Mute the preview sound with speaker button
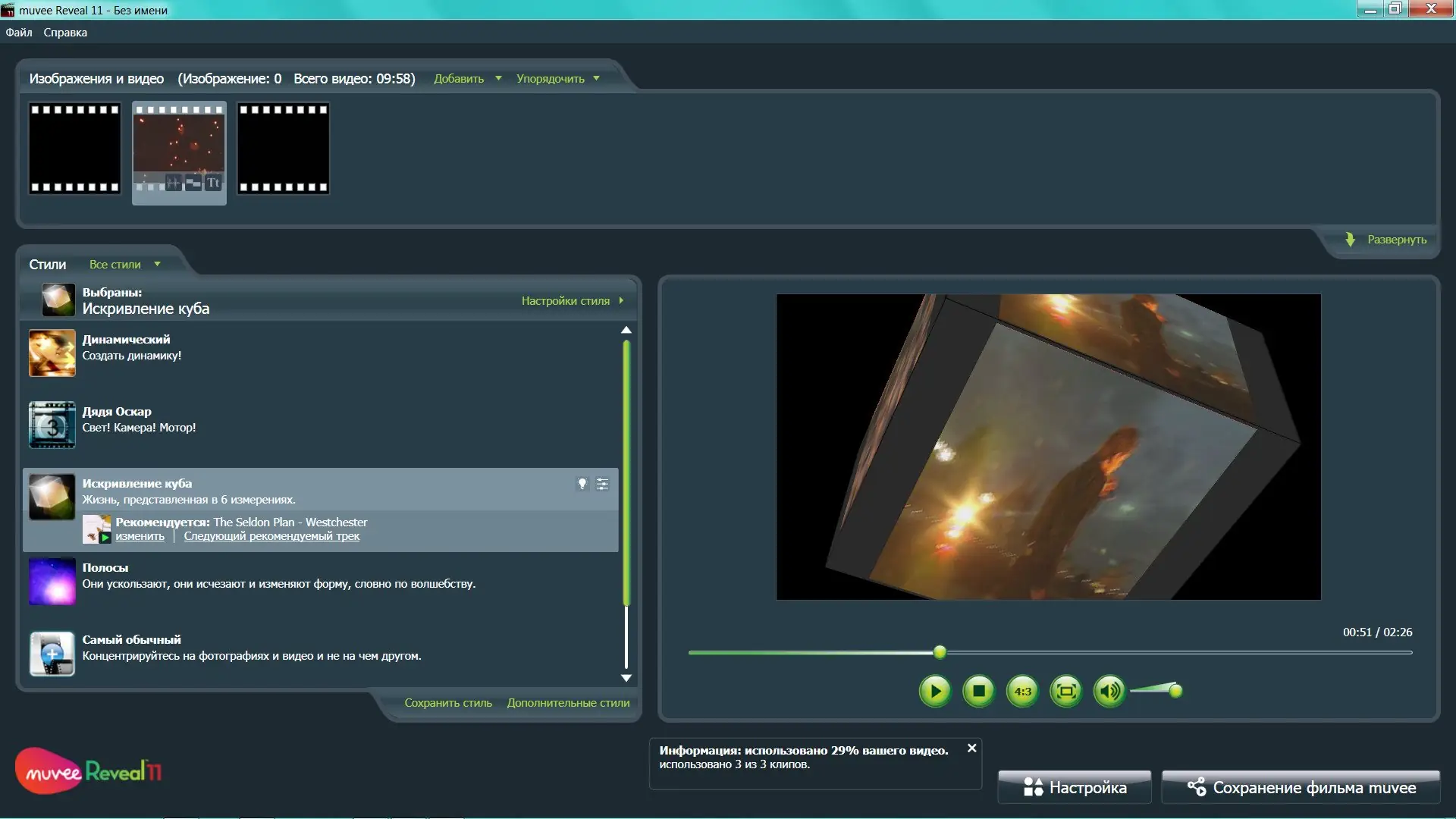1456x819 pixels. pos(1109,691)
